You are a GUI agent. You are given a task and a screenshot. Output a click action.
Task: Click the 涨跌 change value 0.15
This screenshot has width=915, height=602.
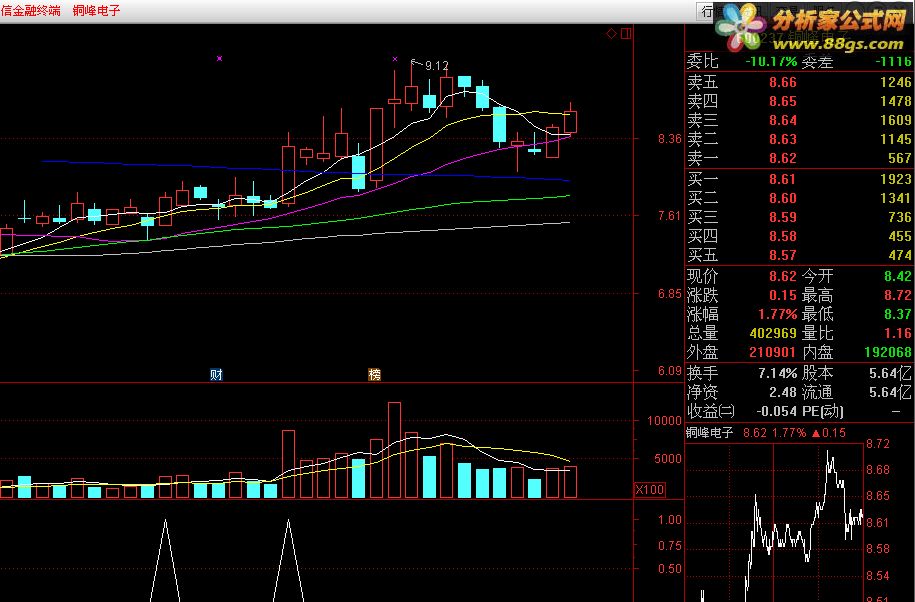[783, 295]
